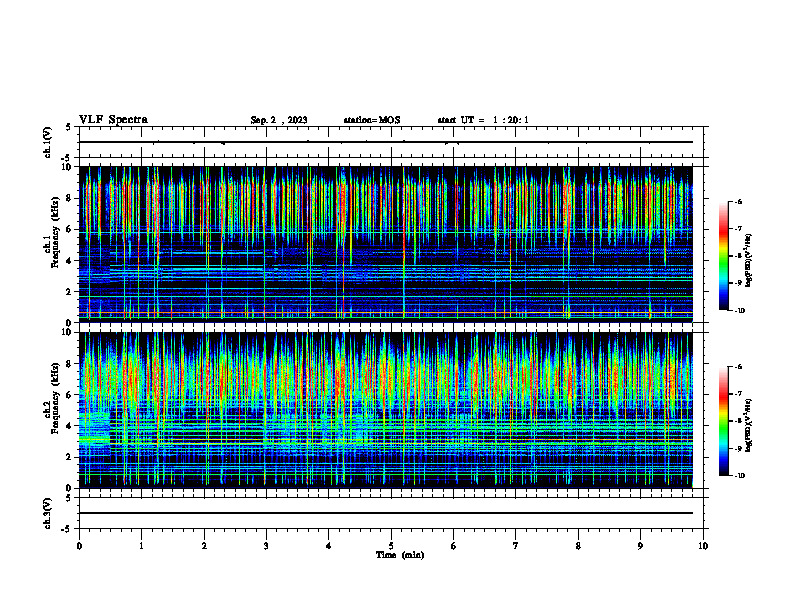Click the ch.1 spectrogram color bar

[x=724, y=256]
